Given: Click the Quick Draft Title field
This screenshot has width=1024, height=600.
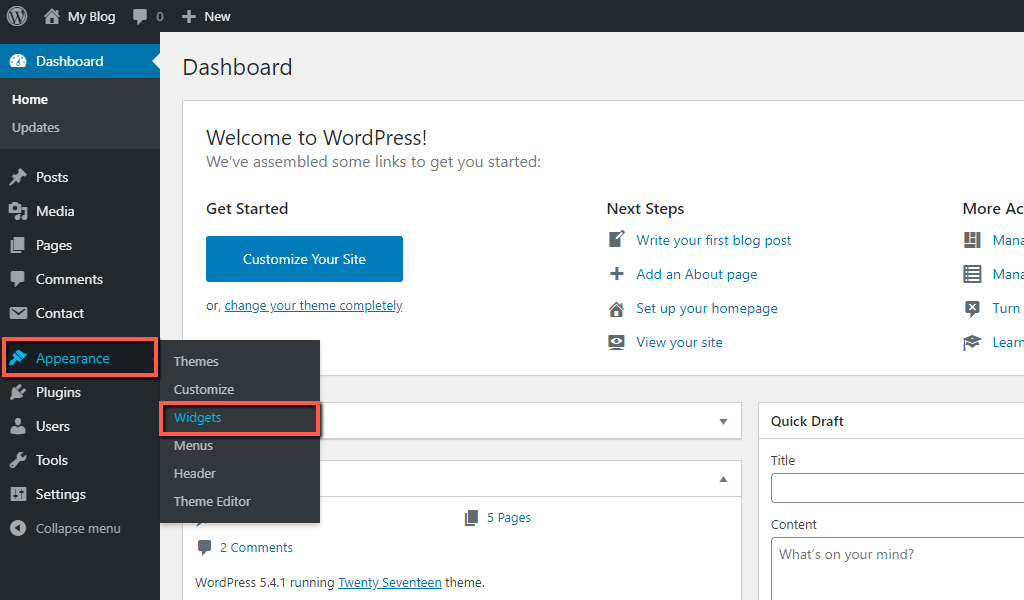Looking at the screenshot, I should [x=900, y=487].
